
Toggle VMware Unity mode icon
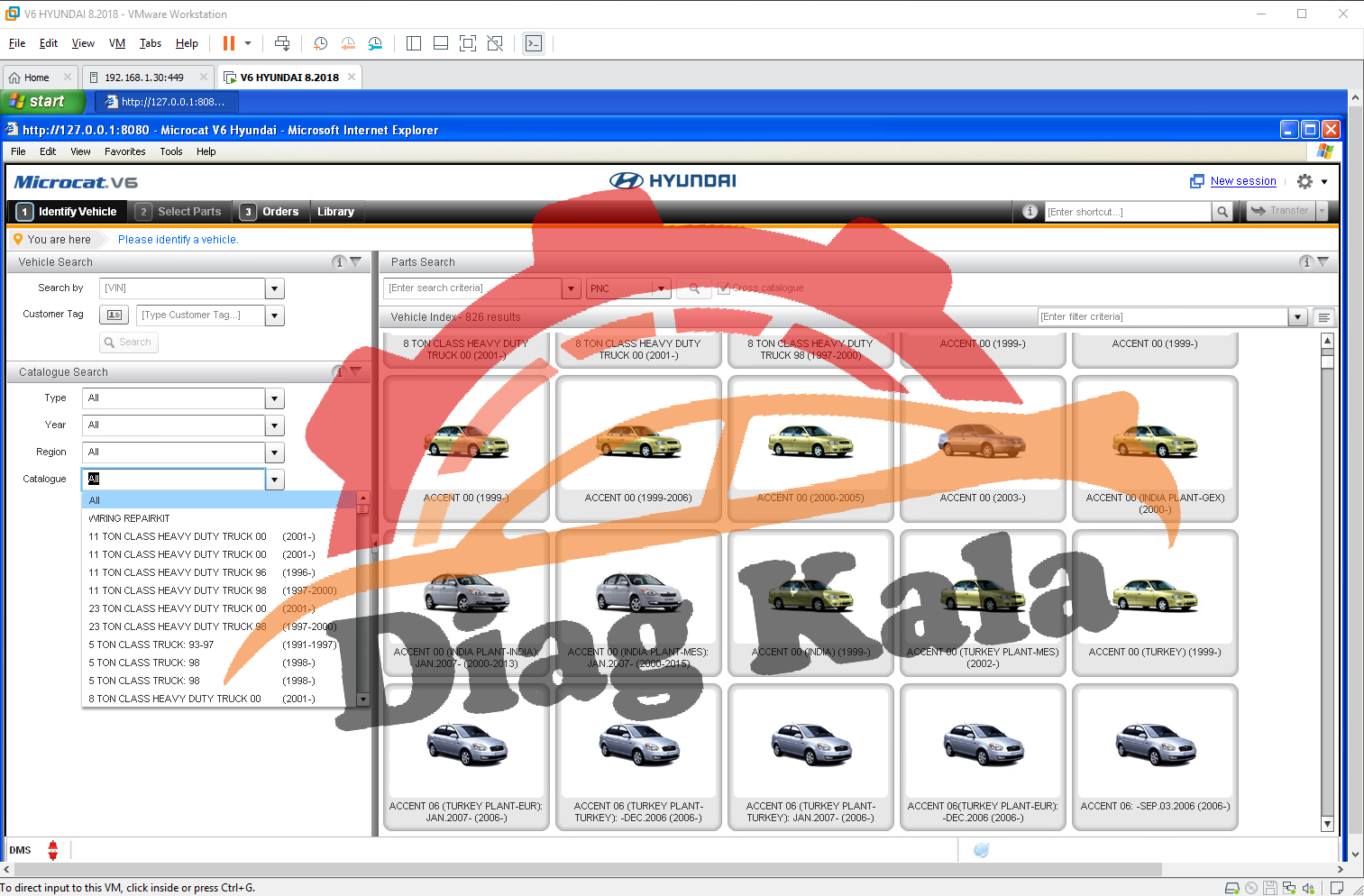[495, 43]
